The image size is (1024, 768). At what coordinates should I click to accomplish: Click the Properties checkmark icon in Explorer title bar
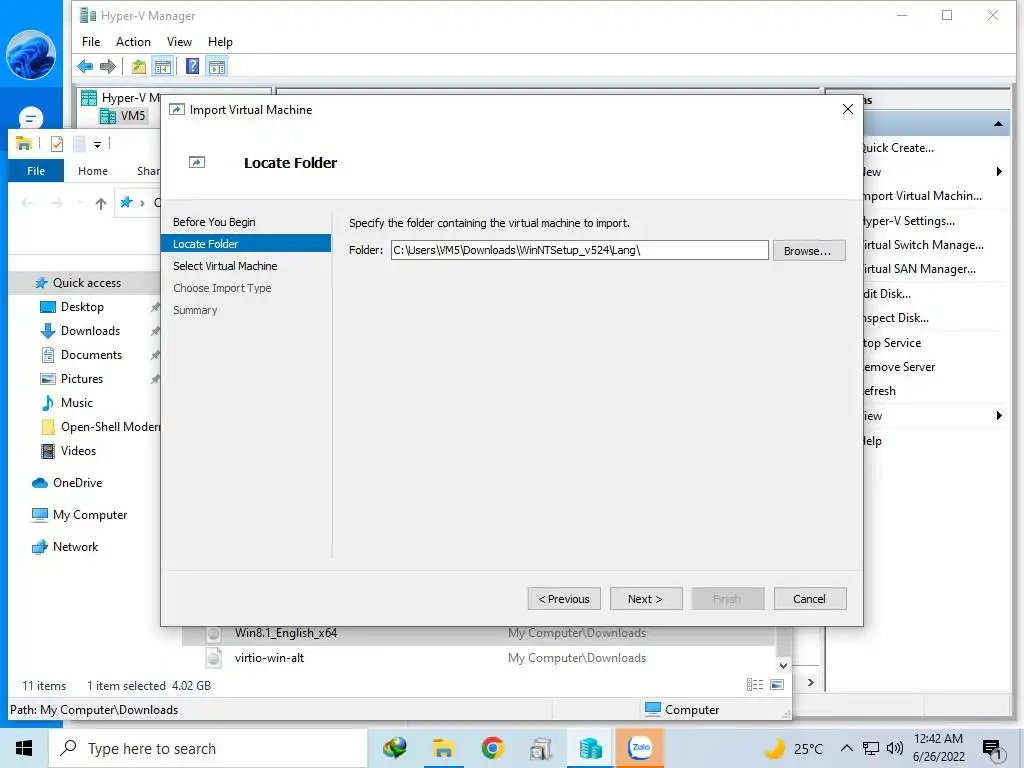point(57,144)
